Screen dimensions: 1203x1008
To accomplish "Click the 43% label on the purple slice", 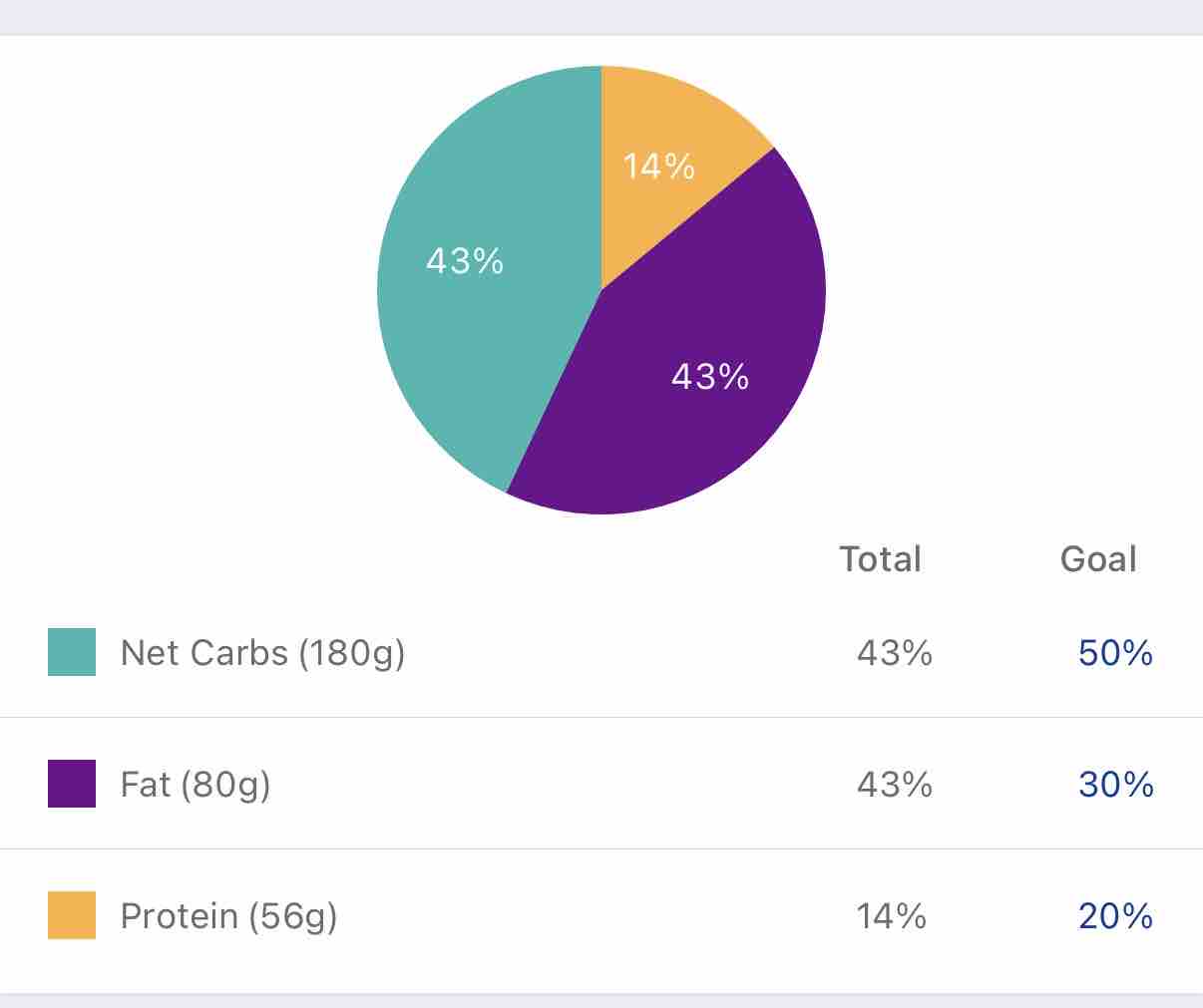I will [x=710, y=377].
